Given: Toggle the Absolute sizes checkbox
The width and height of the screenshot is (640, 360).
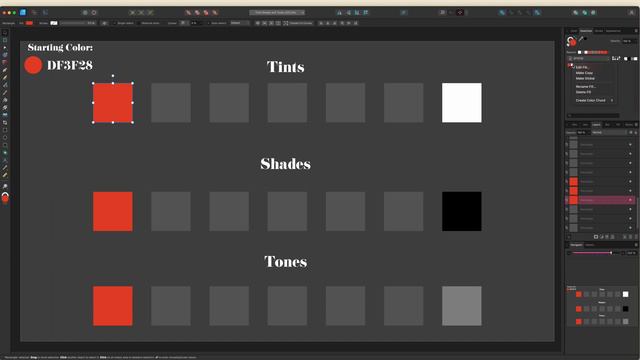Looking at the screenshot, I should pos(139,23).
